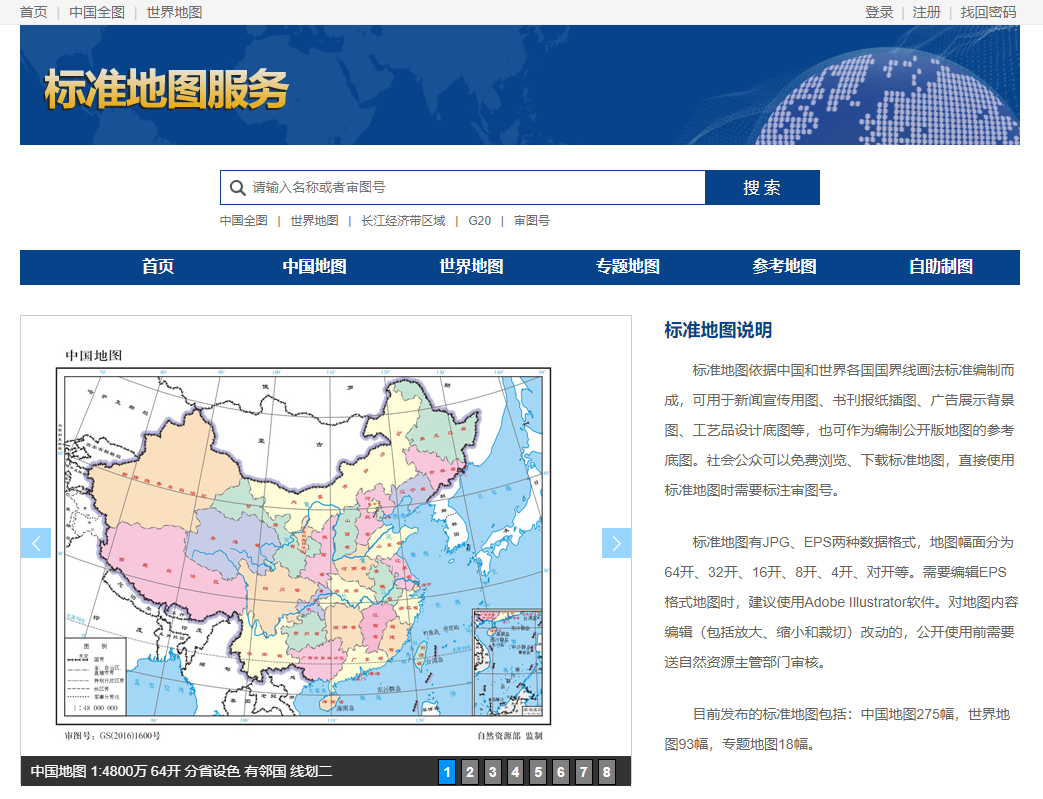Click caption 中国地图 1:4800万 64开
This screenshot has height=799, width=1043.
[x=181, y=772]
